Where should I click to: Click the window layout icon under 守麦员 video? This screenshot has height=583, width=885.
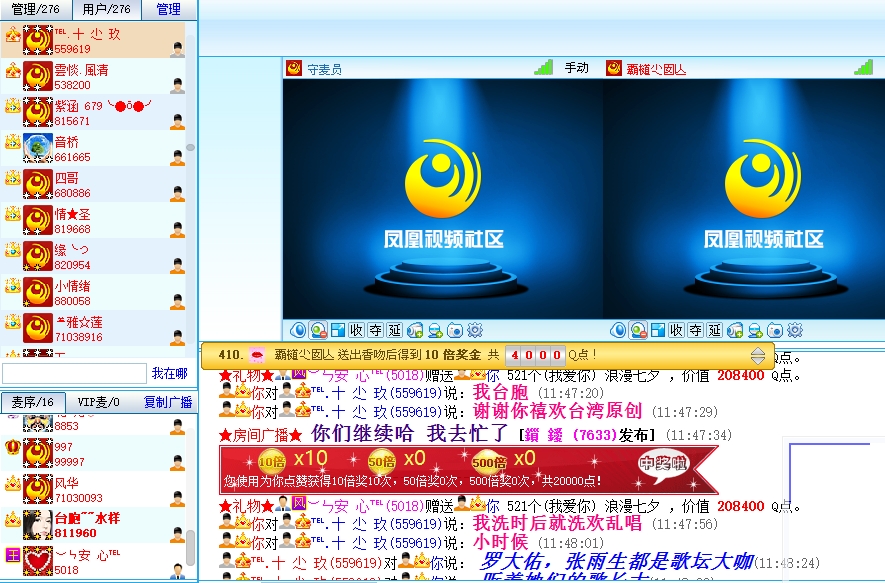click(x=338, y=330)
